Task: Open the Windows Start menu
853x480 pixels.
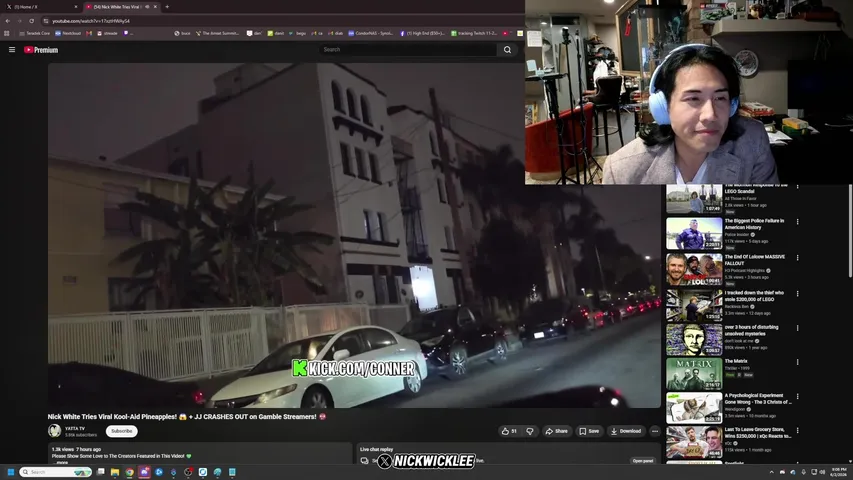Action: pyautogui.click(x=10, y=472)
